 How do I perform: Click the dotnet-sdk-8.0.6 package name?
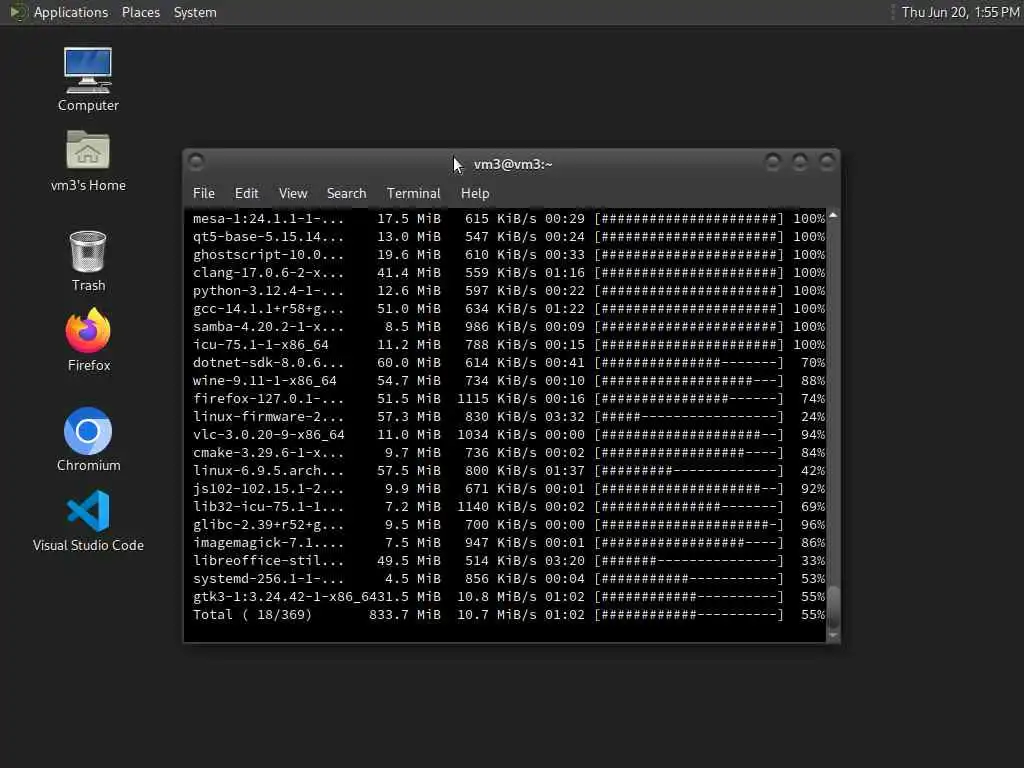(268, 362)
